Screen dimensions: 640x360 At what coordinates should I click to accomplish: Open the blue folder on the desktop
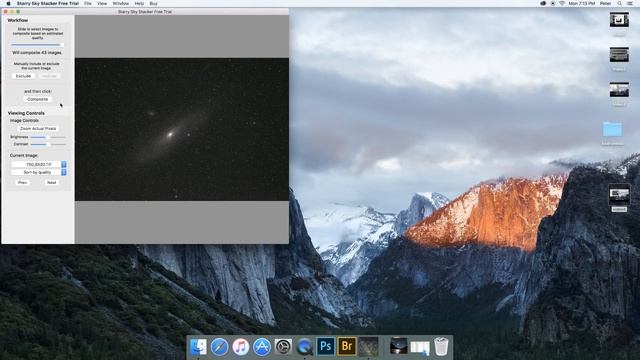(612, 130)
